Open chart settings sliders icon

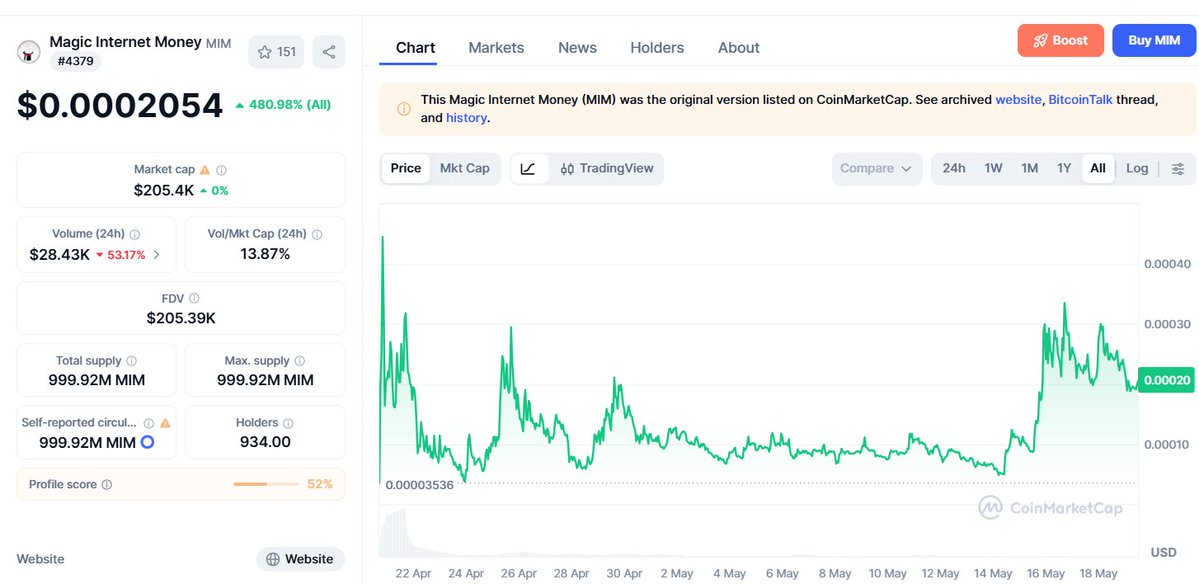point(1178,169)
